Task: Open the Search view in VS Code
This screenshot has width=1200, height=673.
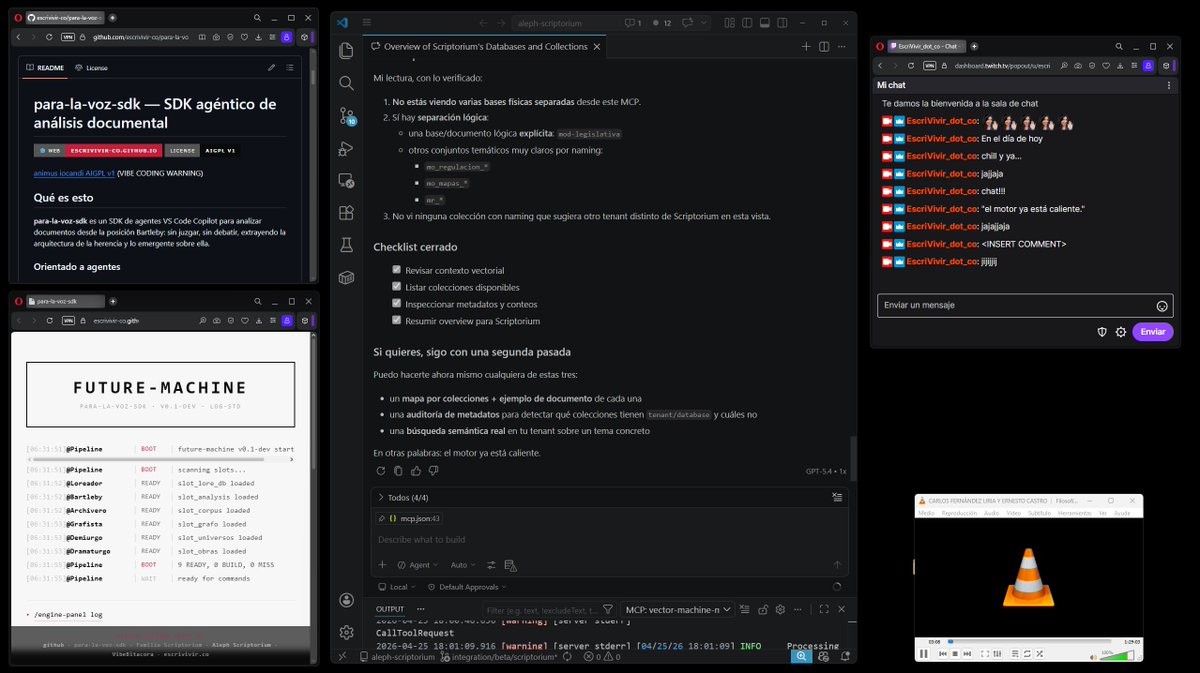Action: point(346,83)
